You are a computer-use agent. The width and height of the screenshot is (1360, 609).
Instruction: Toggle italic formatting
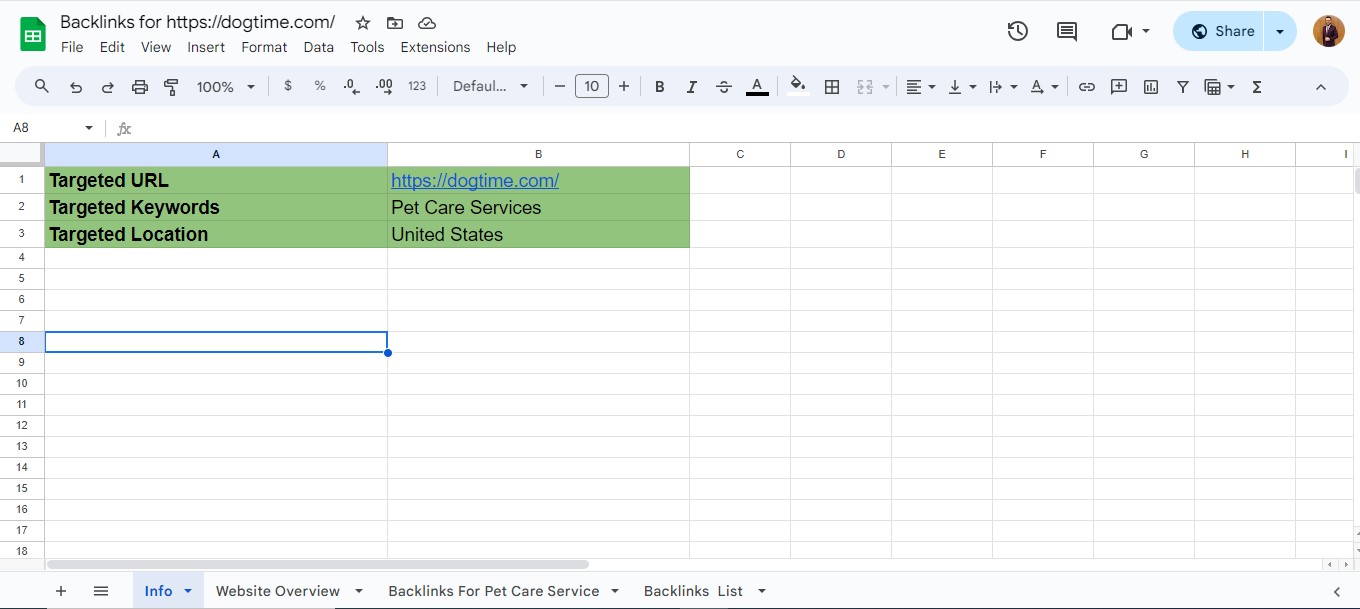coord(692,87)
